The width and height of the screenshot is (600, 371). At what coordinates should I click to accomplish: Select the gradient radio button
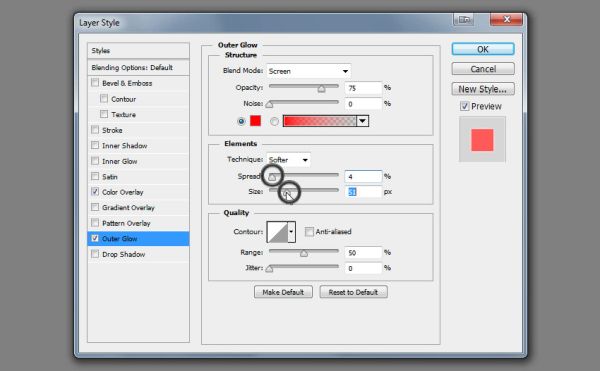point(274,121)
